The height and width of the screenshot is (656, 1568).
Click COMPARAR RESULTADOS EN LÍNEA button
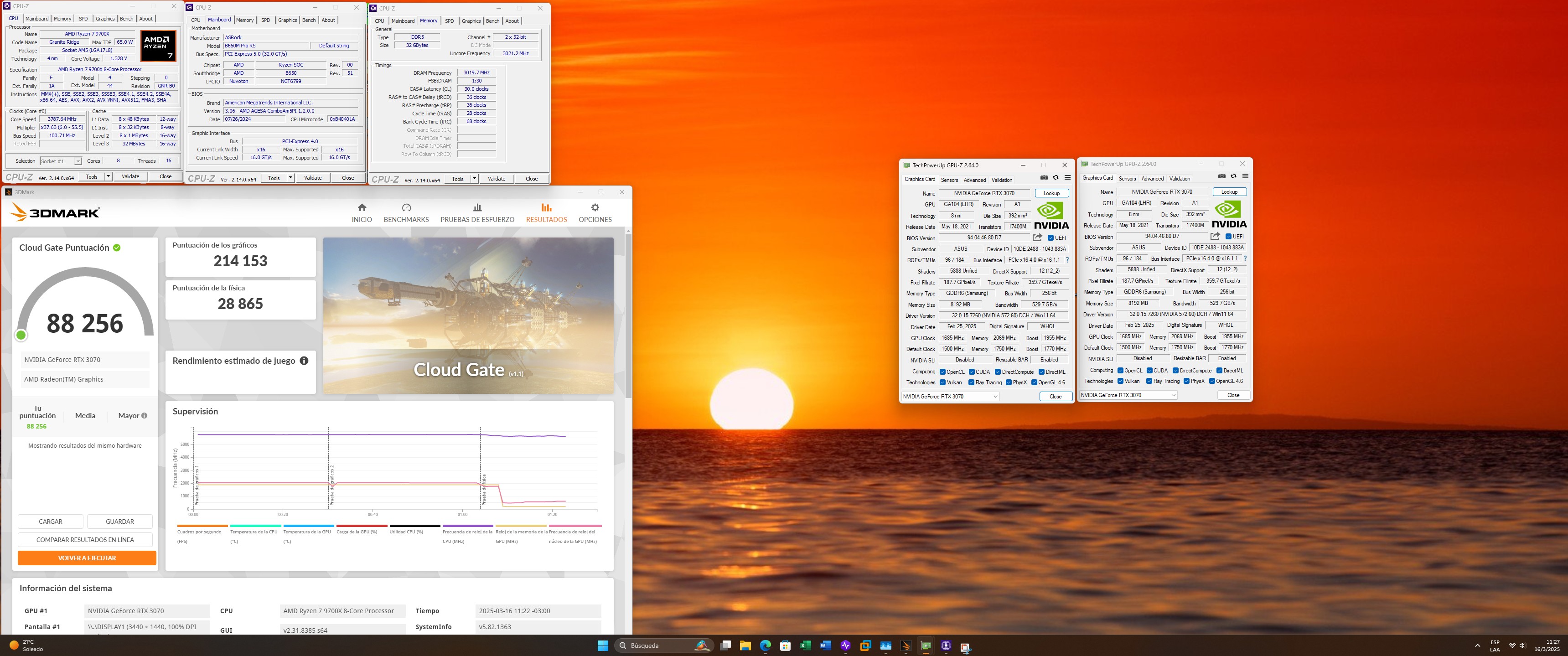tap(85, 540)
